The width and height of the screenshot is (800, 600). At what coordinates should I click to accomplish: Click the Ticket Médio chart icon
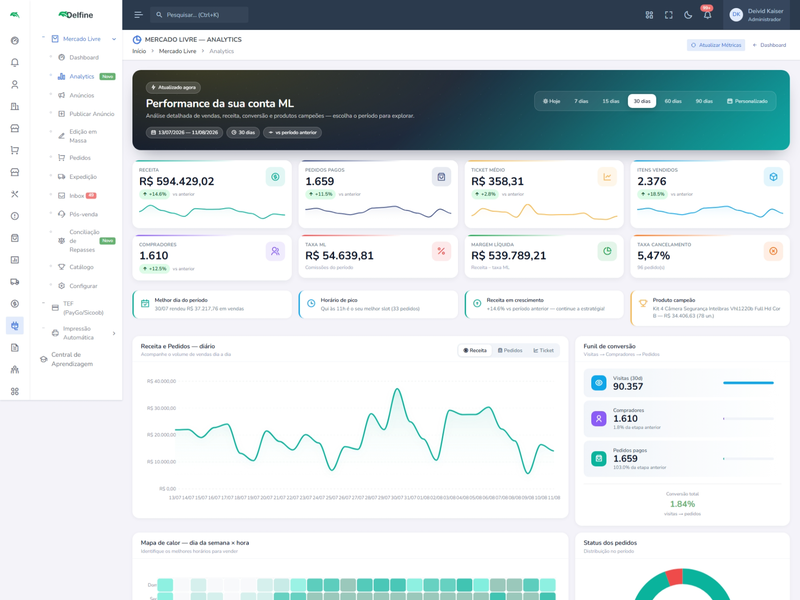pos(607,177)
